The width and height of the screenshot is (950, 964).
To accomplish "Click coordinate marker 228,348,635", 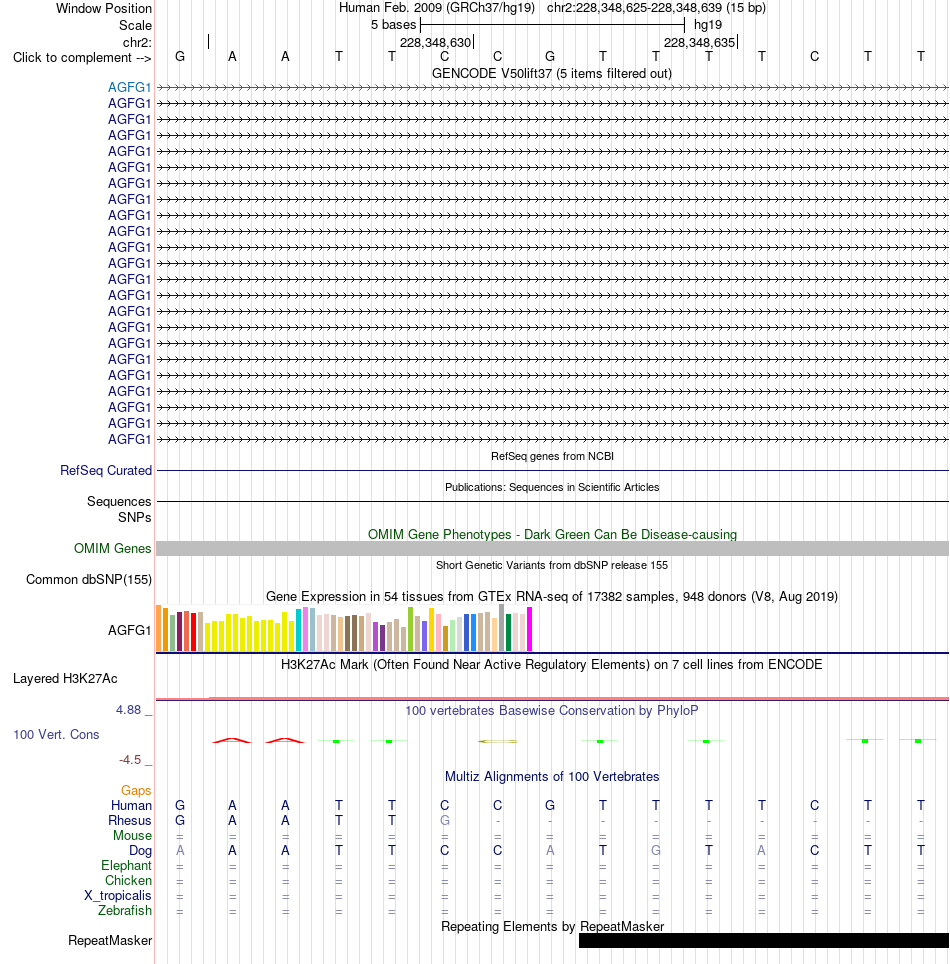I will point(700,42).
